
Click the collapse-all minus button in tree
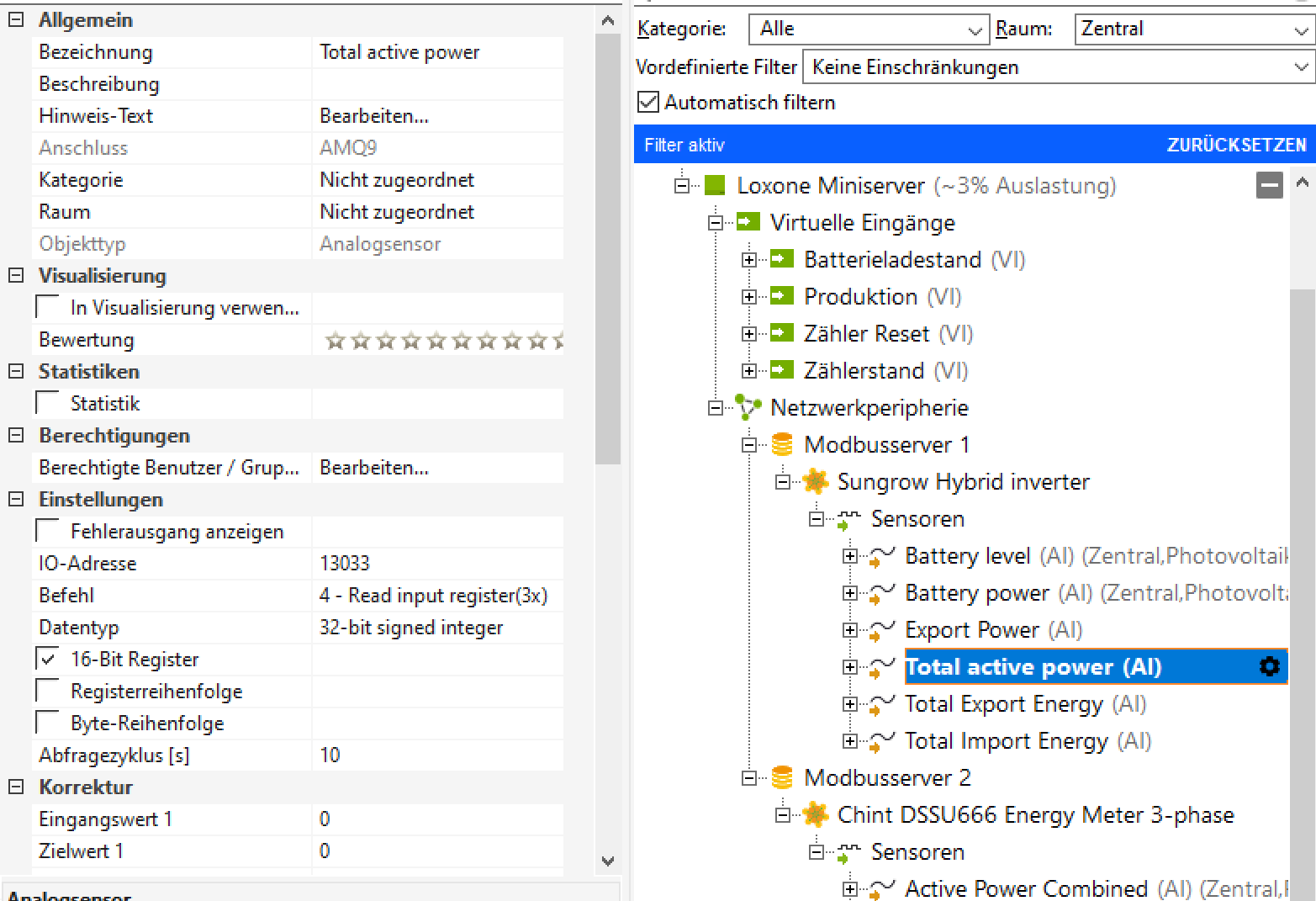tap(1269, 185)
